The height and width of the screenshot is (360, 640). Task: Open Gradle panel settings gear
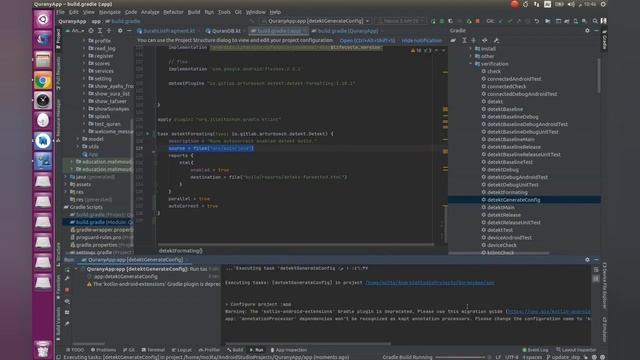(587, 31)
